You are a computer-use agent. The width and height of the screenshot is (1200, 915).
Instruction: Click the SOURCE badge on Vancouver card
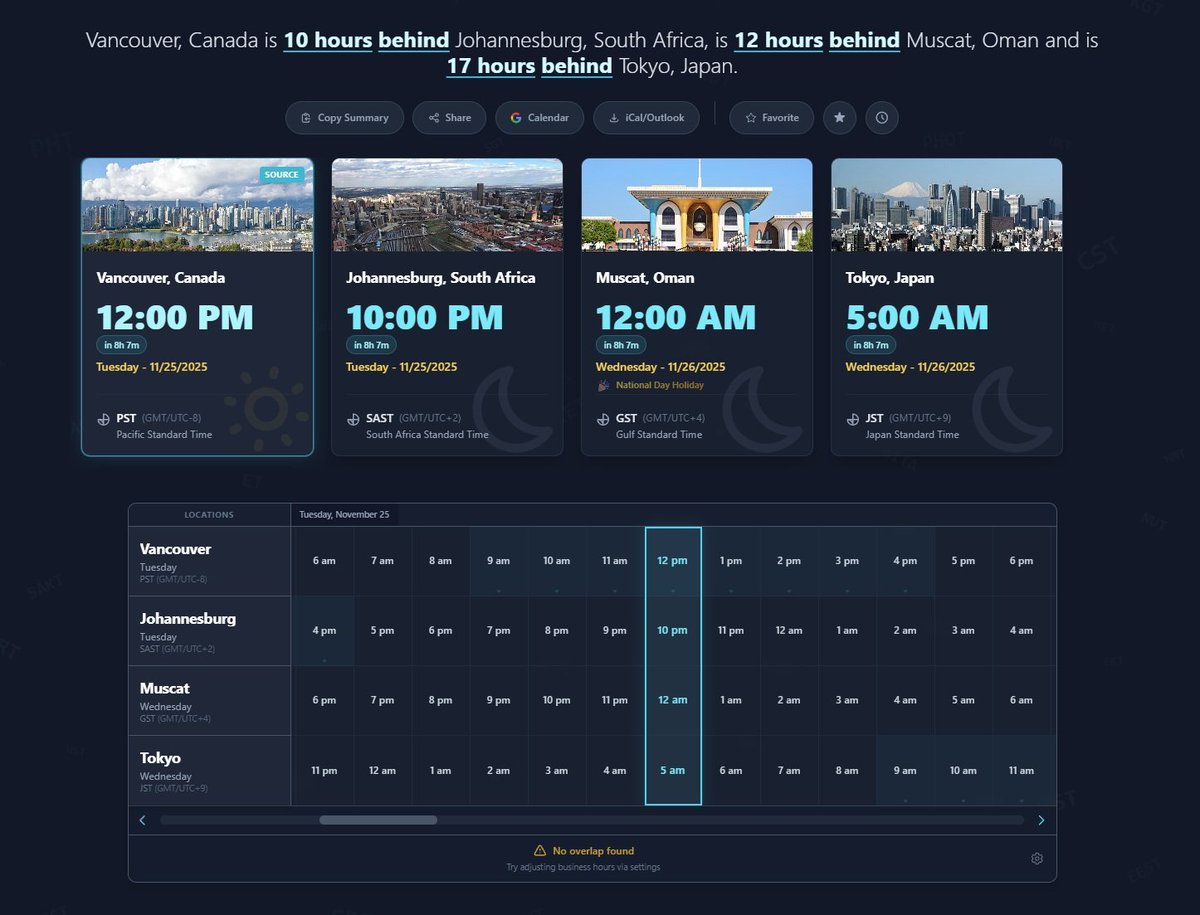281,174
